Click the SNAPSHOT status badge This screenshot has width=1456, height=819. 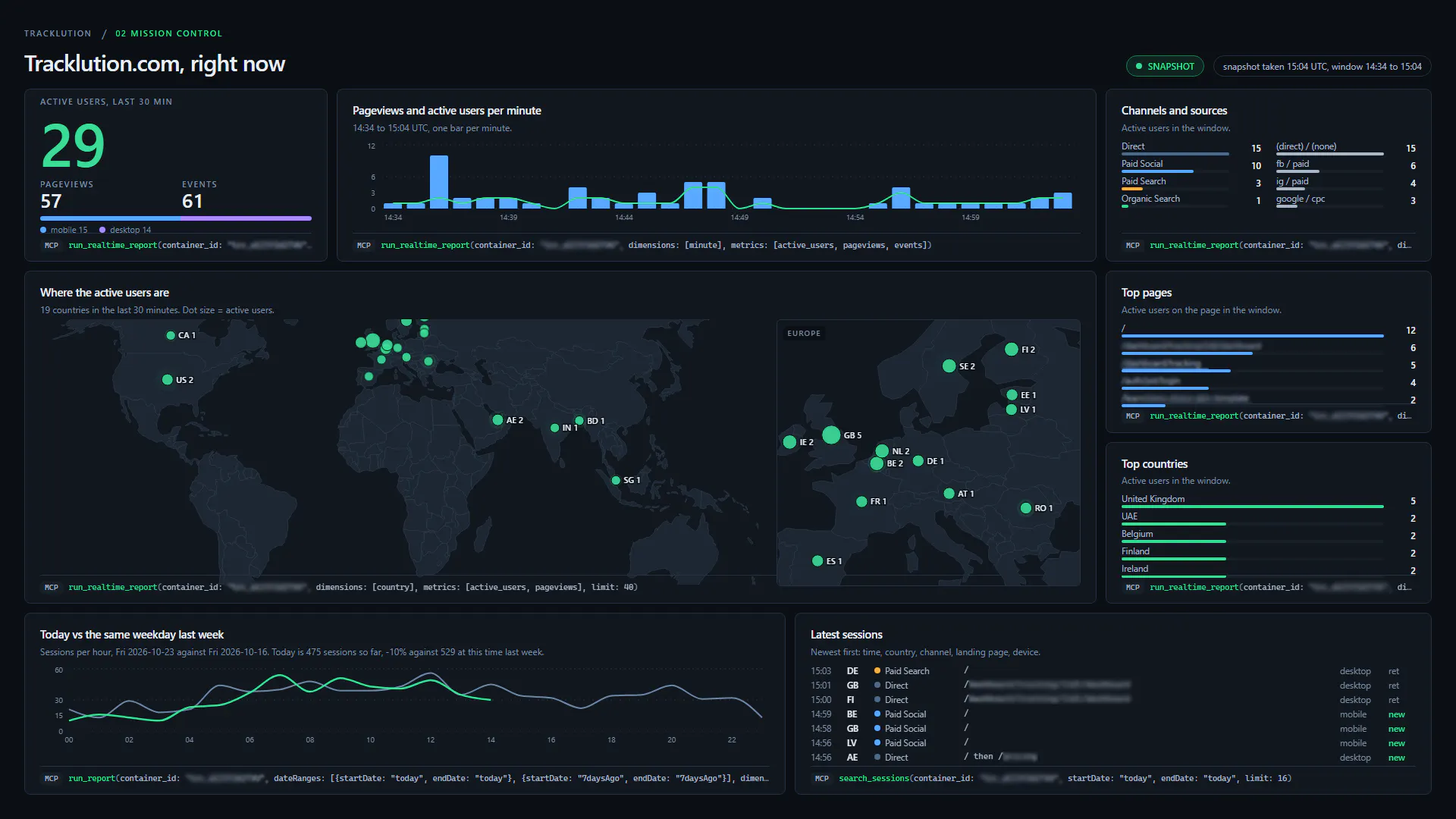1164,66
